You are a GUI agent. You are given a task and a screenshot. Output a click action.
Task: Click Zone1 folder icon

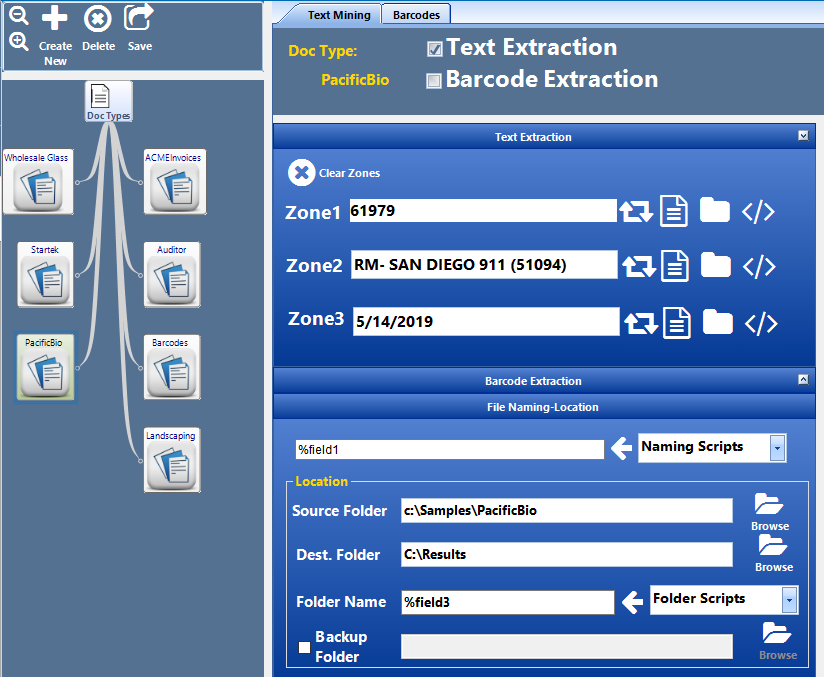(x=715, y=210)
